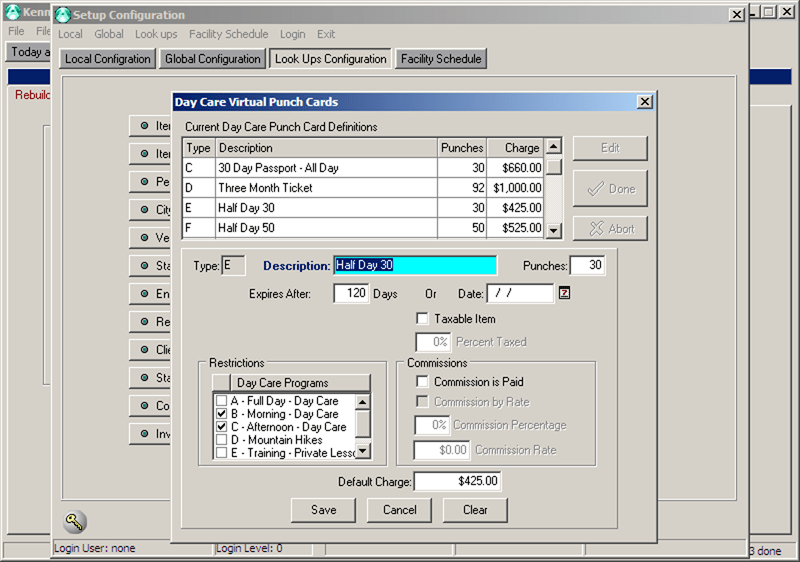Screen dimensions: 800x562
Task: Click the Punches input field
Action: coord(588,265)
